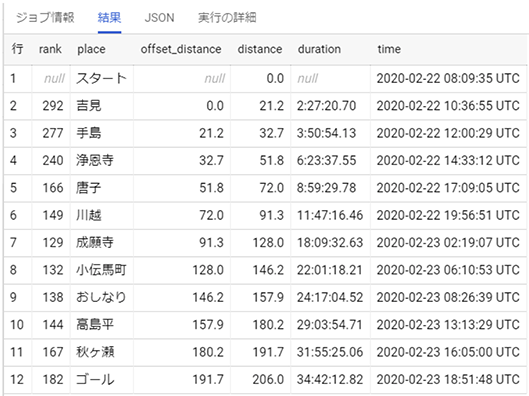Click time 2020-02-22 19:56:51 UTC

tap(448, 215)
